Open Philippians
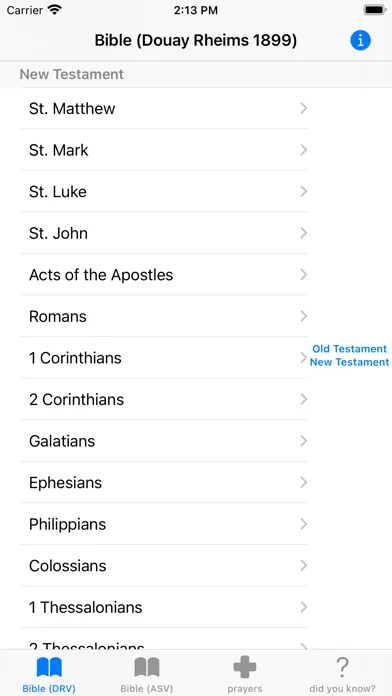 point(164,524)
